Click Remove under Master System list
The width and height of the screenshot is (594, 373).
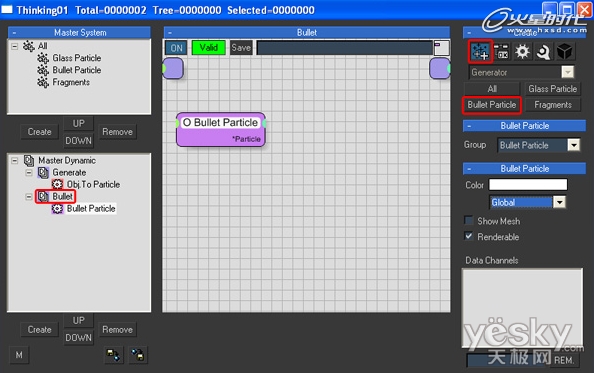[x=117, y=132]
